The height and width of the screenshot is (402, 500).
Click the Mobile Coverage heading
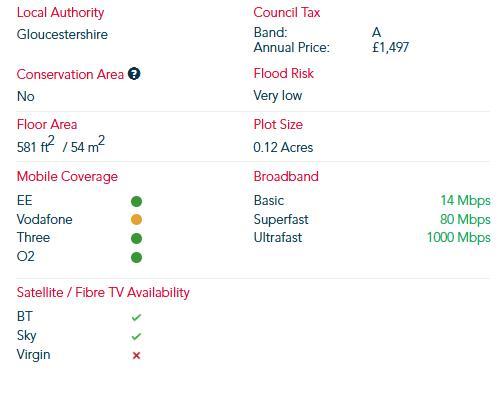67,177
